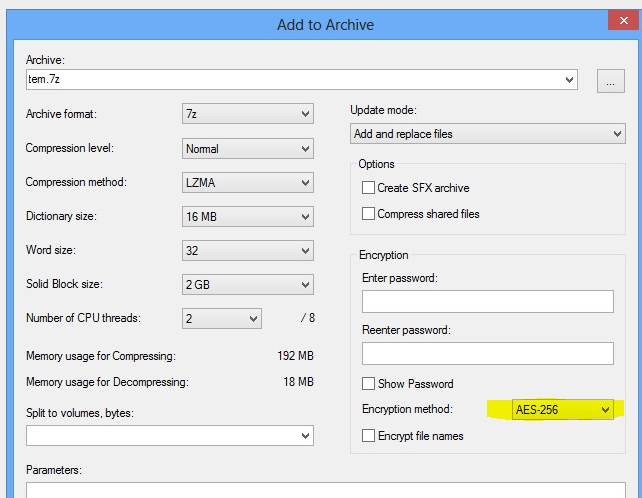Toggle the Show Password checkbox
Screen dimensions: 642x498
(369, 384)
